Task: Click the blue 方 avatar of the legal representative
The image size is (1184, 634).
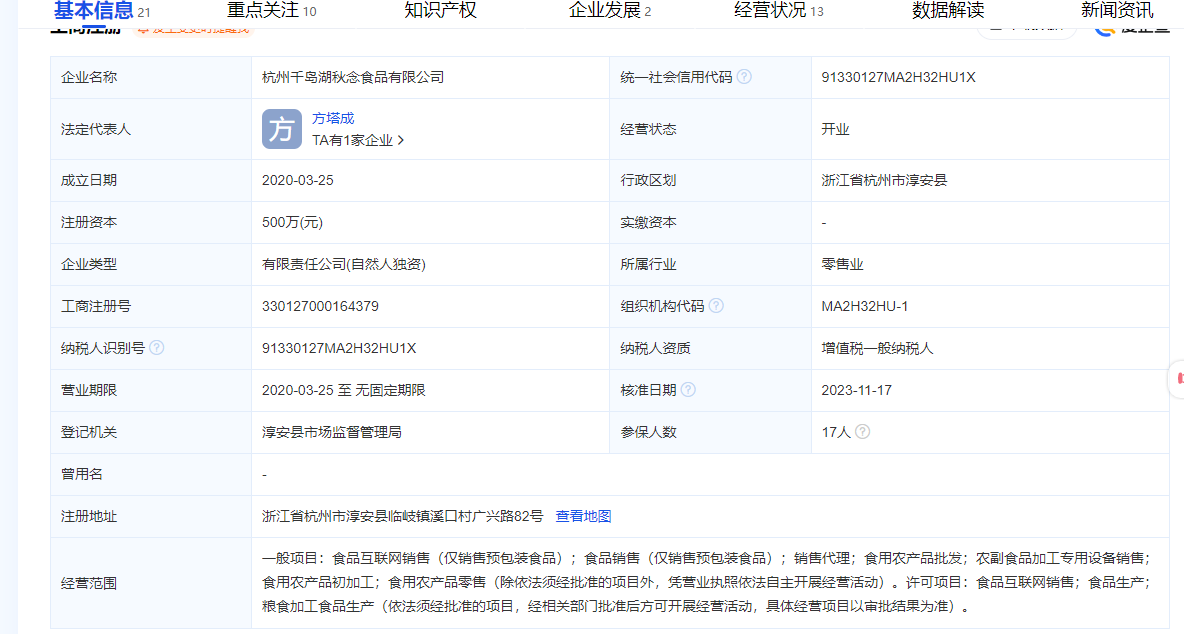Action: [282, 129]
